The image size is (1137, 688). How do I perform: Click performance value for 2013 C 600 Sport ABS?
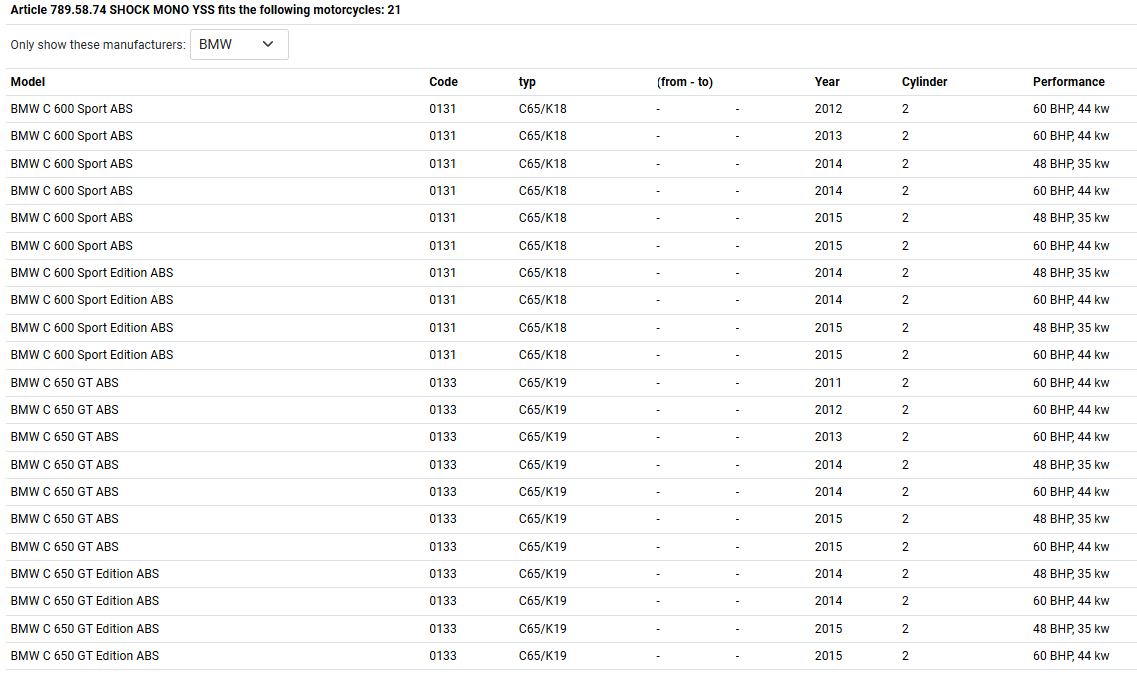pos(1070,136)
